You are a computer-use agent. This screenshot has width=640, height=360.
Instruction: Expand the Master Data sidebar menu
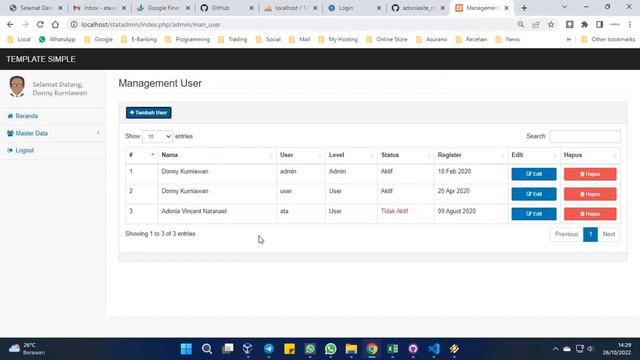tap(52, 133)
